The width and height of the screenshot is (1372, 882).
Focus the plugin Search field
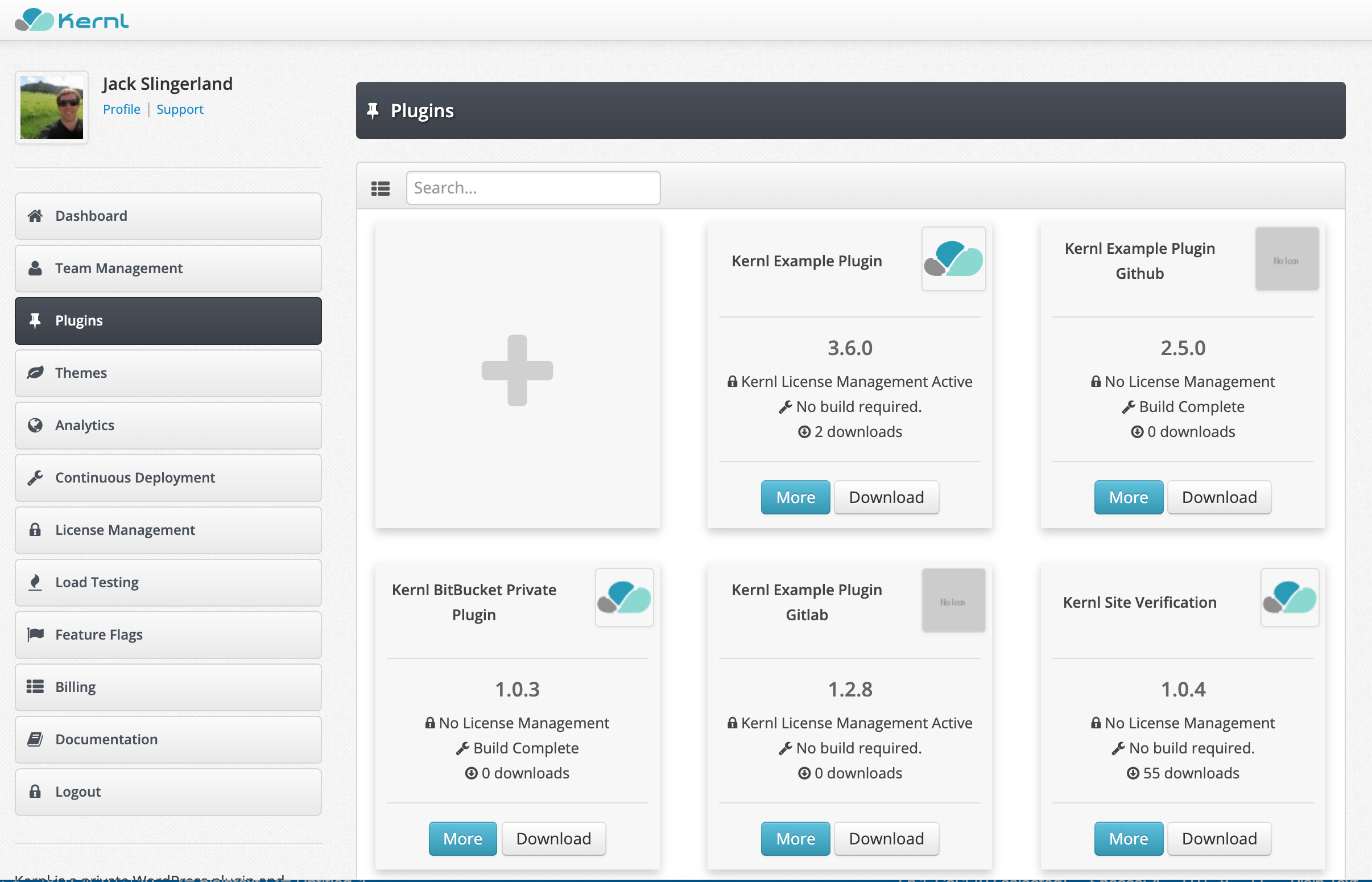click(533, 188)
